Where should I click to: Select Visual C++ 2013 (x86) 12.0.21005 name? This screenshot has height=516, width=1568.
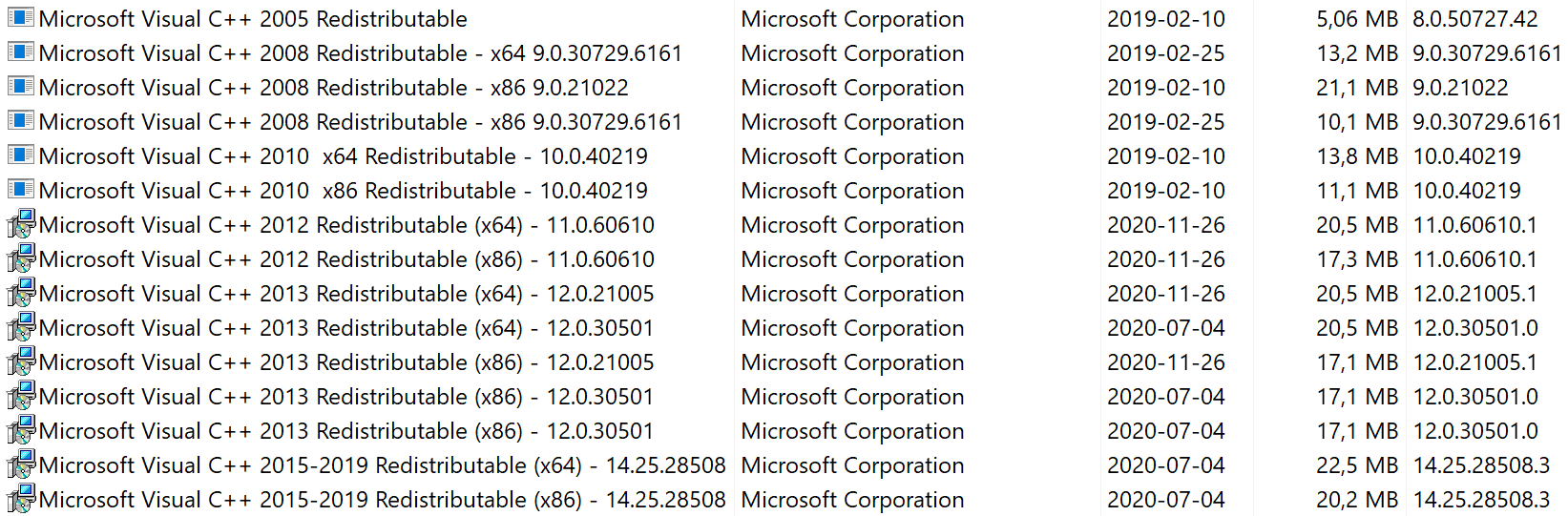coord(346,362)
